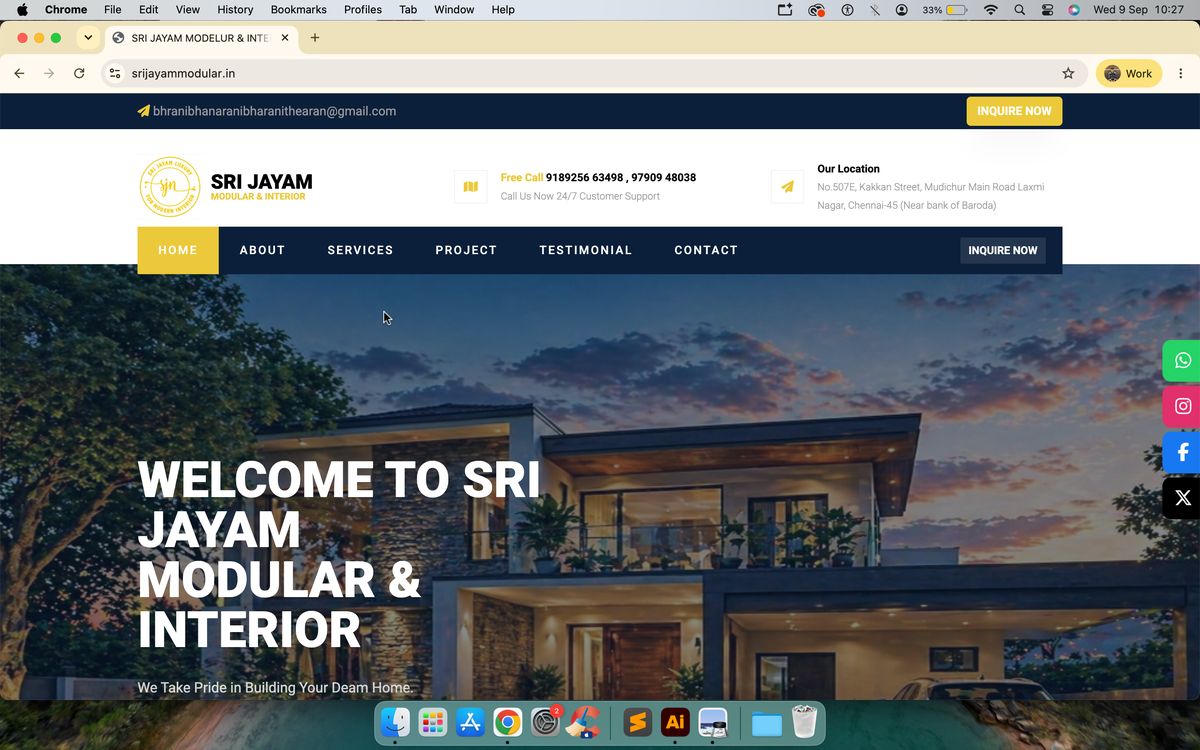The image size is (1200, 750).
Task: Open the File menu
Action: 112,10
